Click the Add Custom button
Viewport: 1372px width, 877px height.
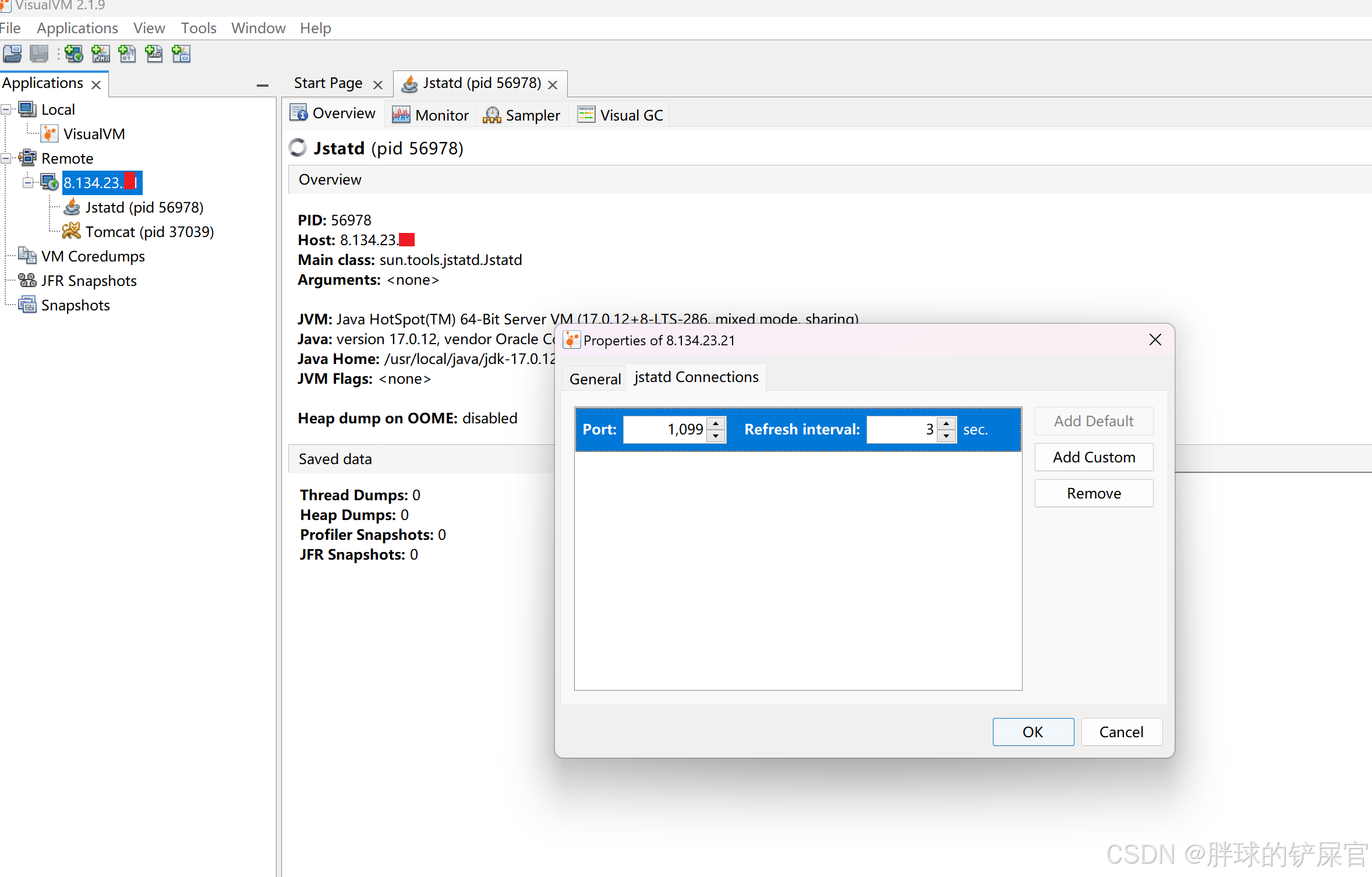click(1093, 457)
